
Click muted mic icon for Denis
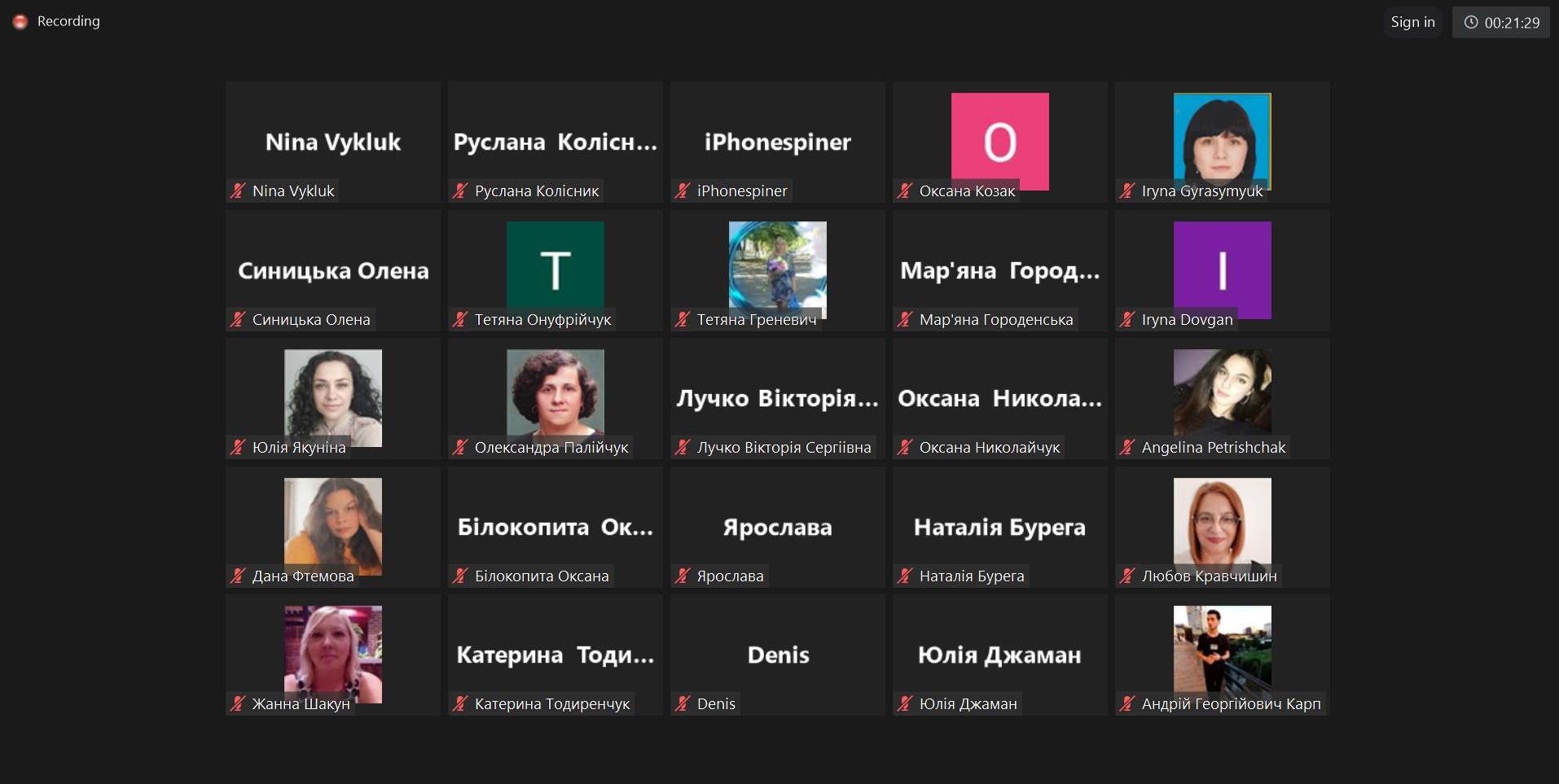pyautogui.click(x=682, y=703)
